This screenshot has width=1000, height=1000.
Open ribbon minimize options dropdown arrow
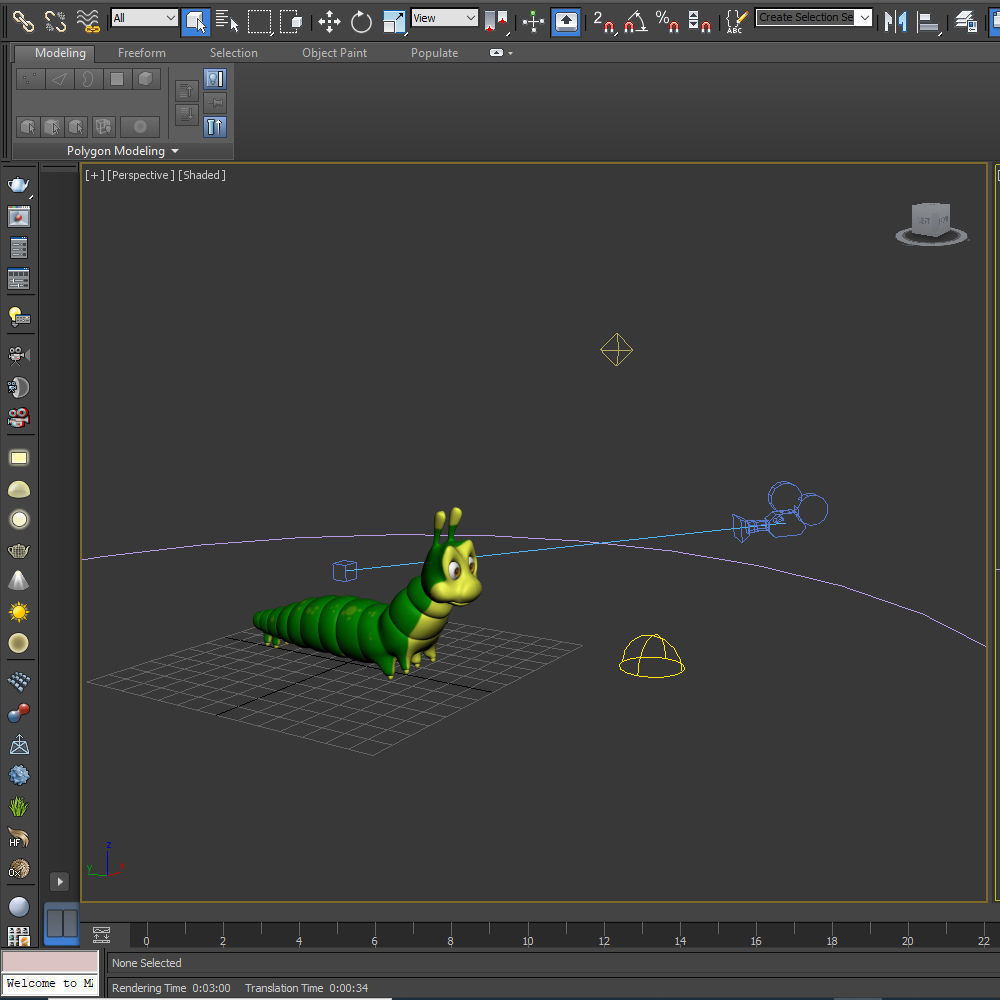click(511, 54)
